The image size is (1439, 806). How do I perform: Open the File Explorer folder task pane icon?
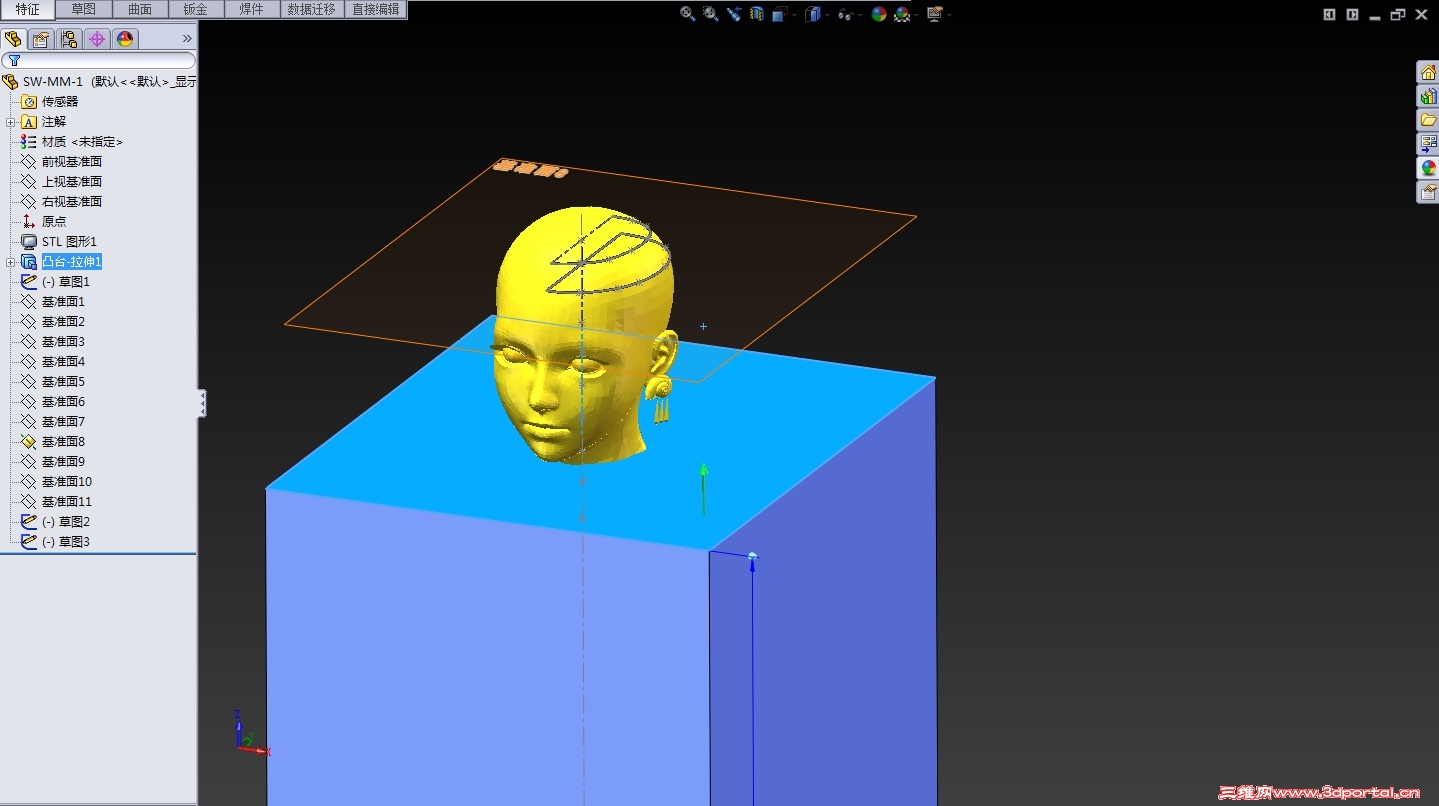[x=1427, y=120]
